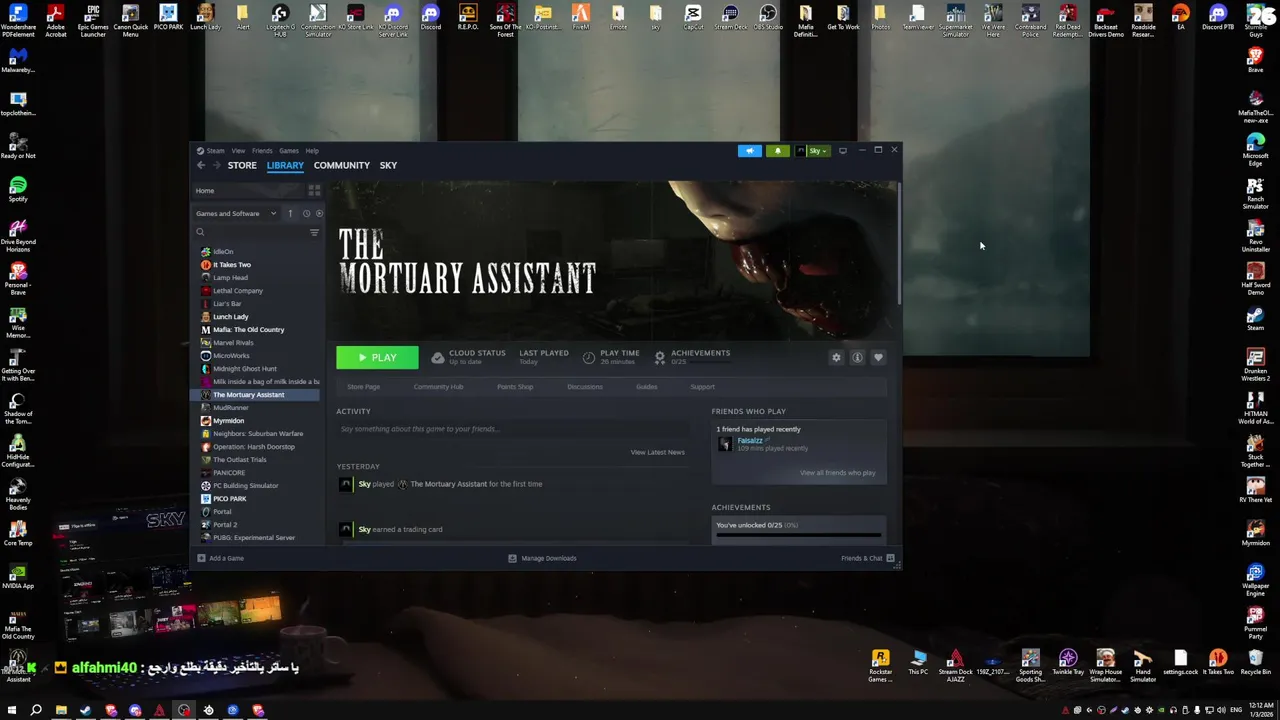Screen dimensions: 1280x720
Task: Open the View menu in Steam
Action: [x=238, y=151]
